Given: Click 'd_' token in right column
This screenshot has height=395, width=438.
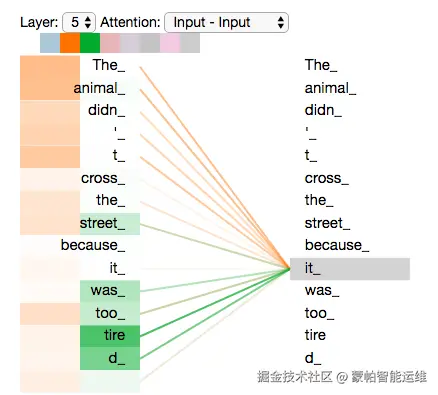Looking at the screenshot, I should click(x=313, y=358).
